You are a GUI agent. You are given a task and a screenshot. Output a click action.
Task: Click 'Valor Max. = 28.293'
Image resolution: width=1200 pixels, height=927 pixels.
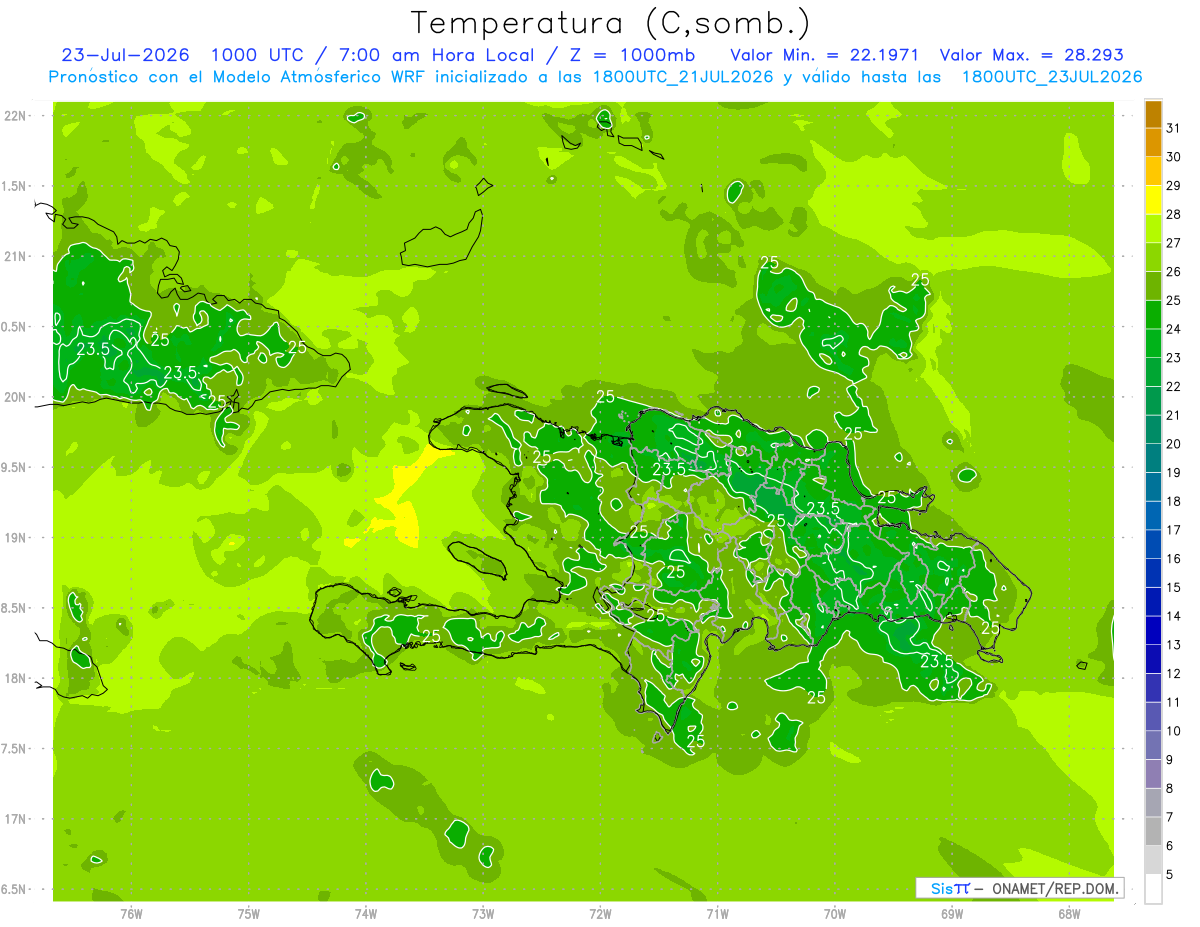pyautogui.click(x=1032, y=55)
